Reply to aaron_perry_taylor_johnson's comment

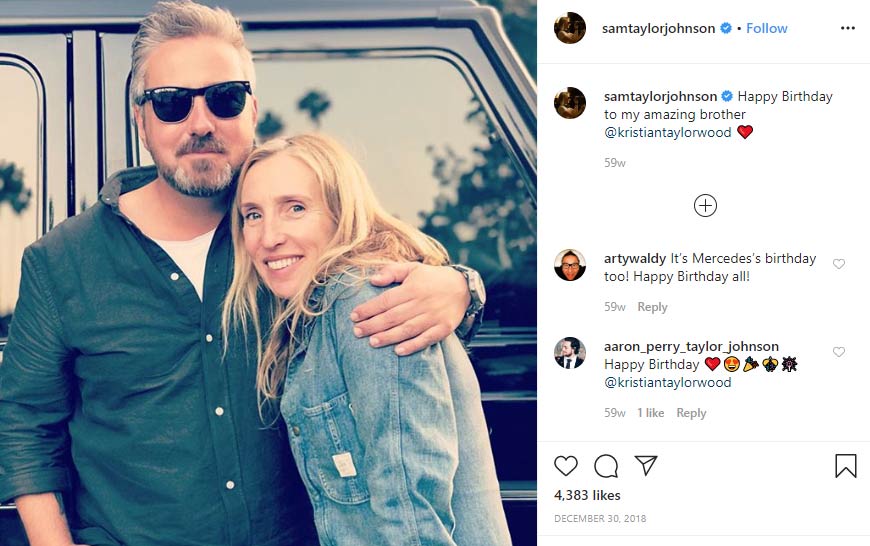691,413
